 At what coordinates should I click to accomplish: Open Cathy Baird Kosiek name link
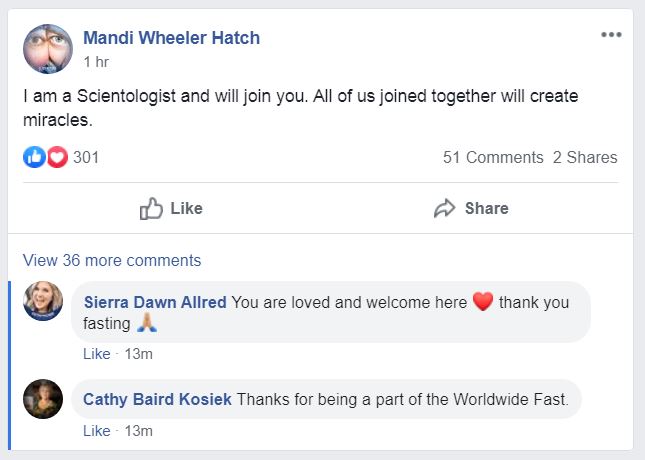158,400
